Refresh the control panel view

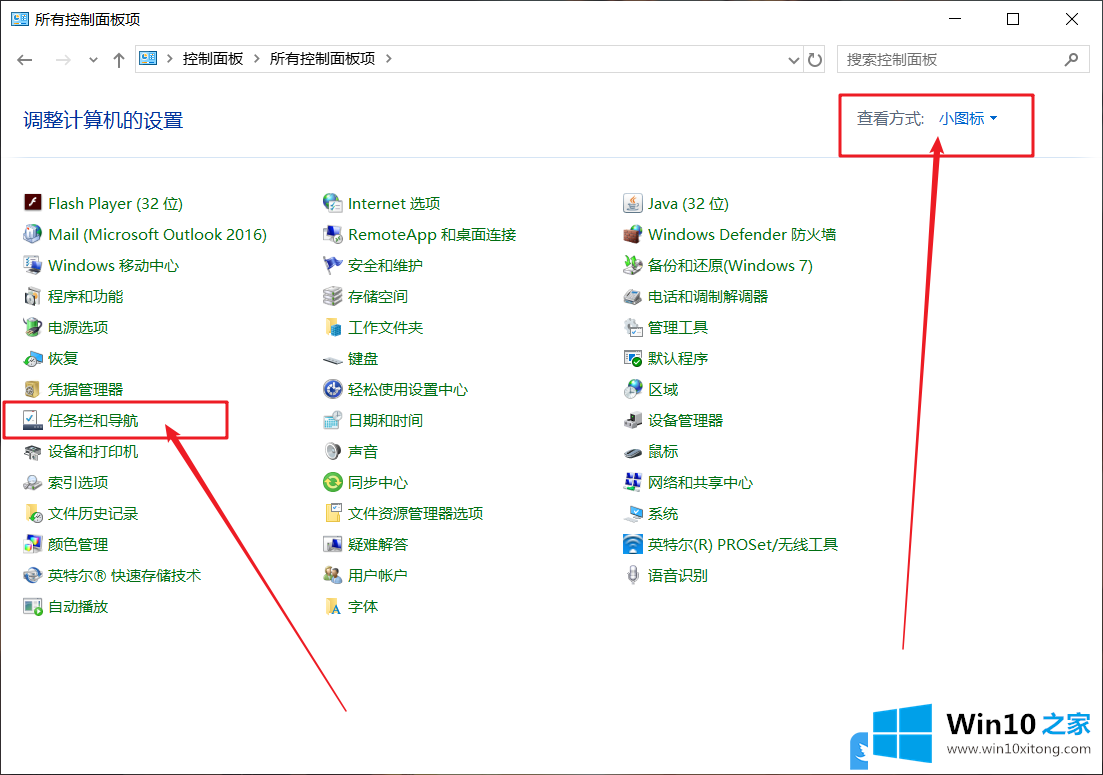(x=815, y=60)
